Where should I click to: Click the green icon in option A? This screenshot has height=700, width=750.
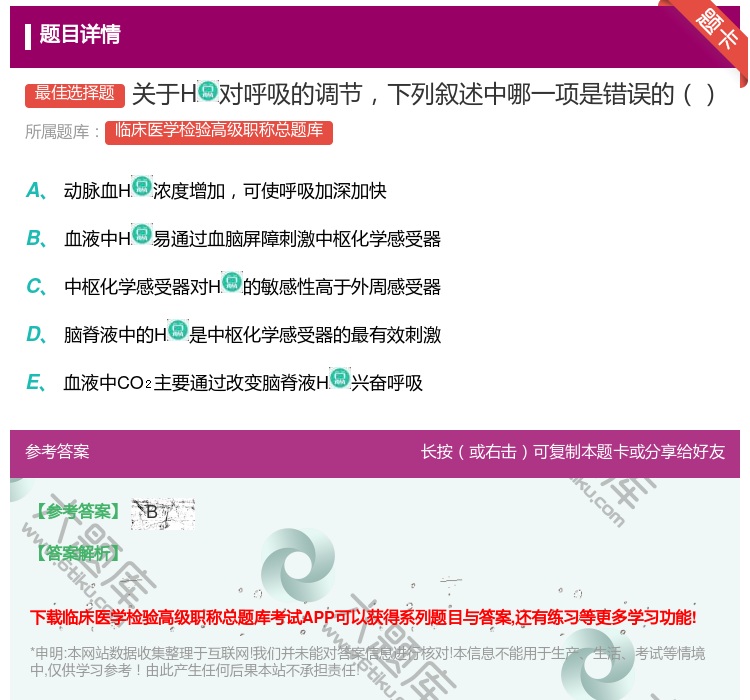pyautogui.click(x=142, y=186)
